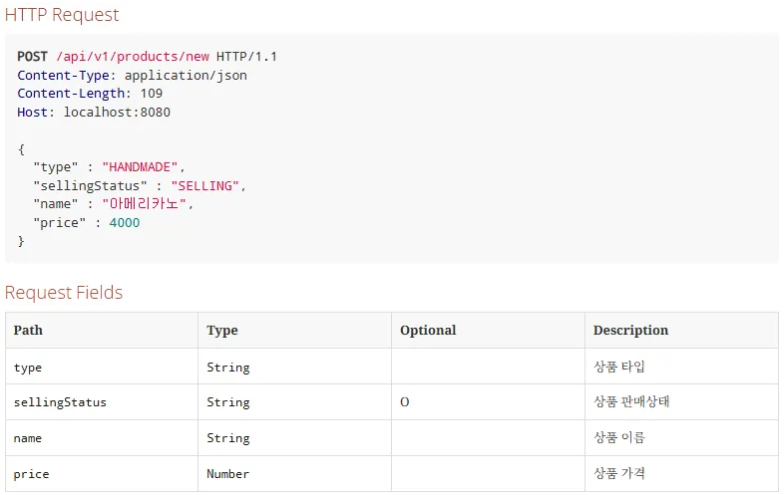Select the "아메리카노" JSON value
The image size is (784, 495).
tap(144, 204)
